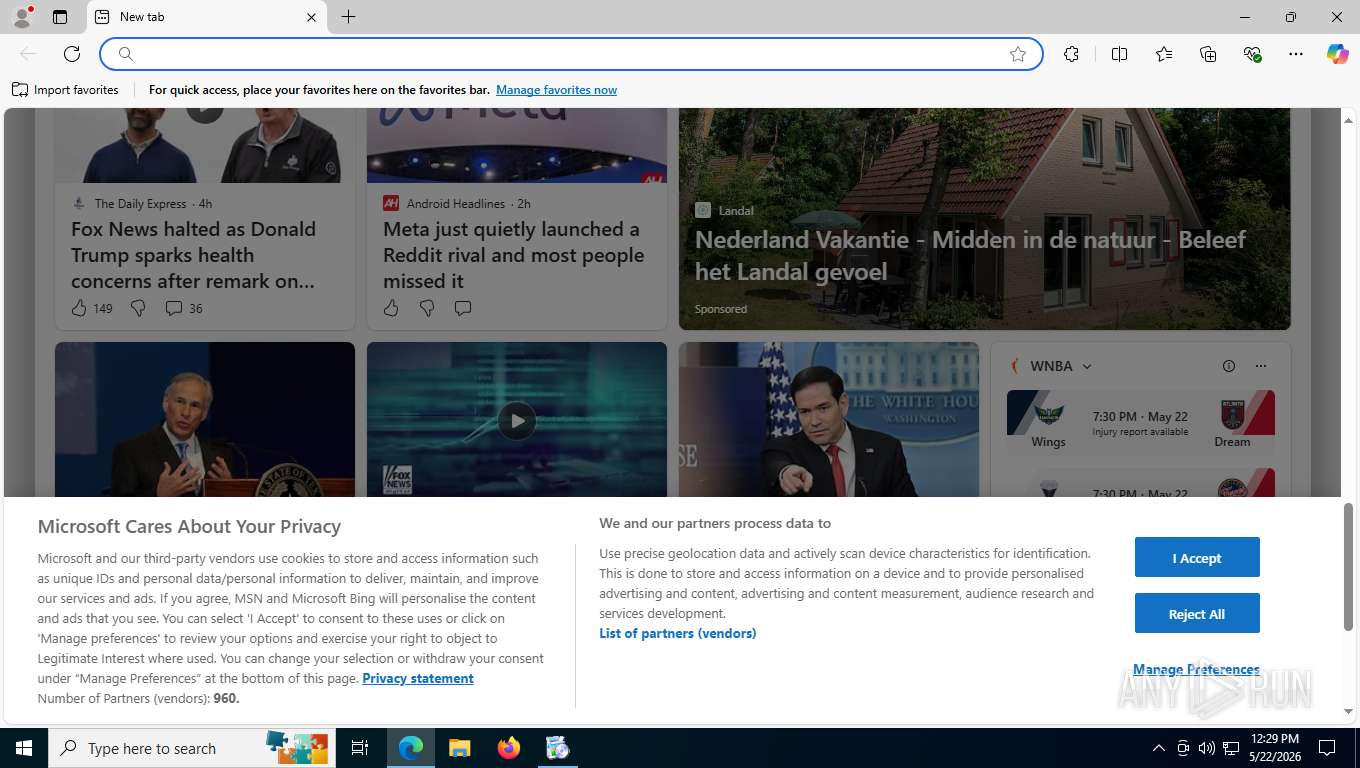Open Browser essentials heart icon
Viewport: 1360px width, 768px height.
(1252, 54)
